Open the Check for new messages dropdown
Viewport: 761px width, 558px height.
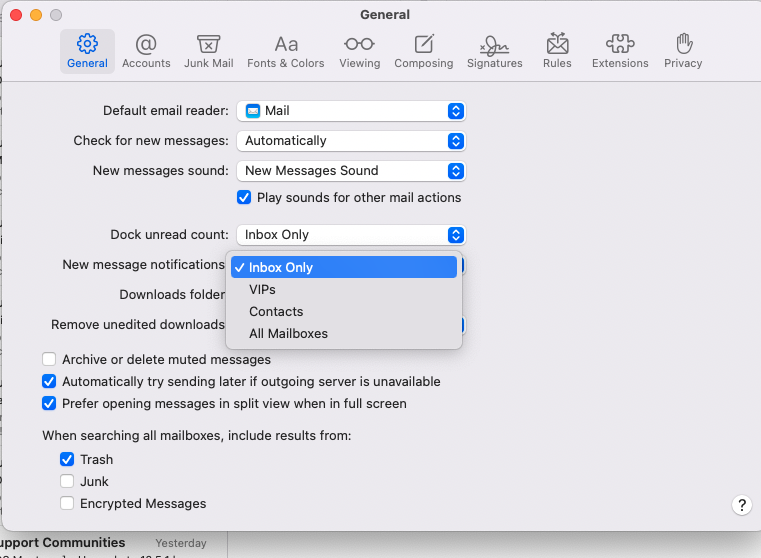coord(351,141)
